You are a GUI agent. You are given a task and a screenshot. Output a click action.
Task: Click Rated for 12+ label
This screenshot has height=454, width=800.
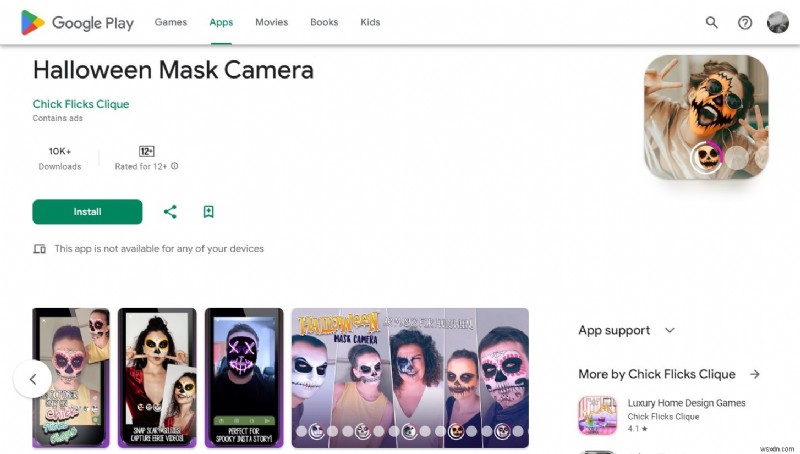click(x=141, y=166)
